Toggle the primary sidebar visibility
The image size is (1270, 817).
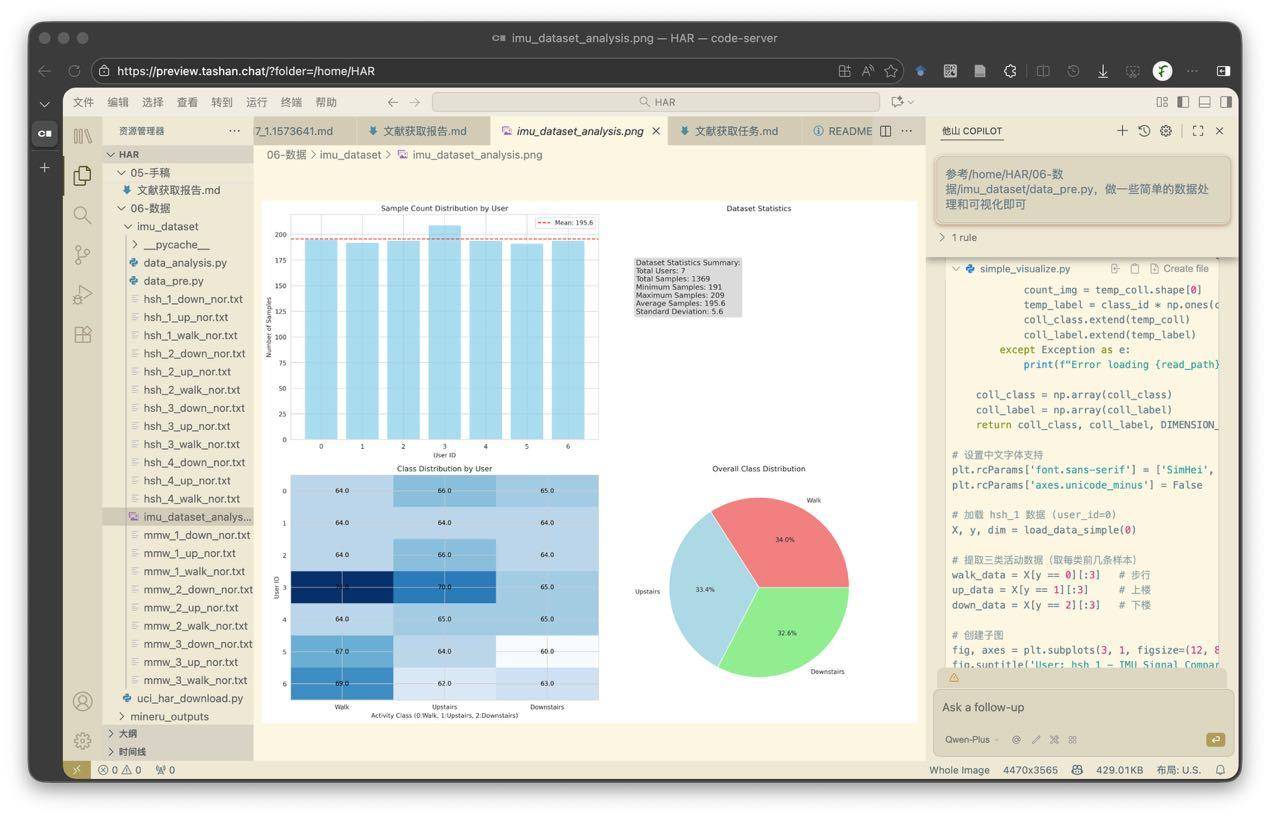1183,102
